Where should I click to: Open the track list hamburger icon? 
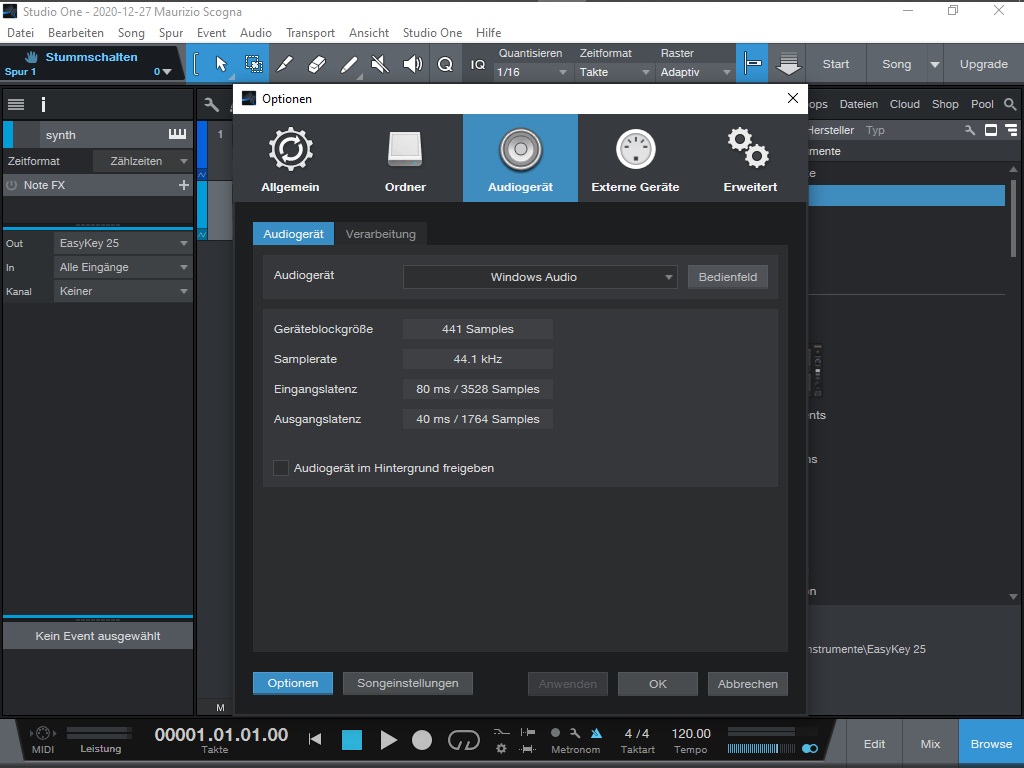[16, 104]
